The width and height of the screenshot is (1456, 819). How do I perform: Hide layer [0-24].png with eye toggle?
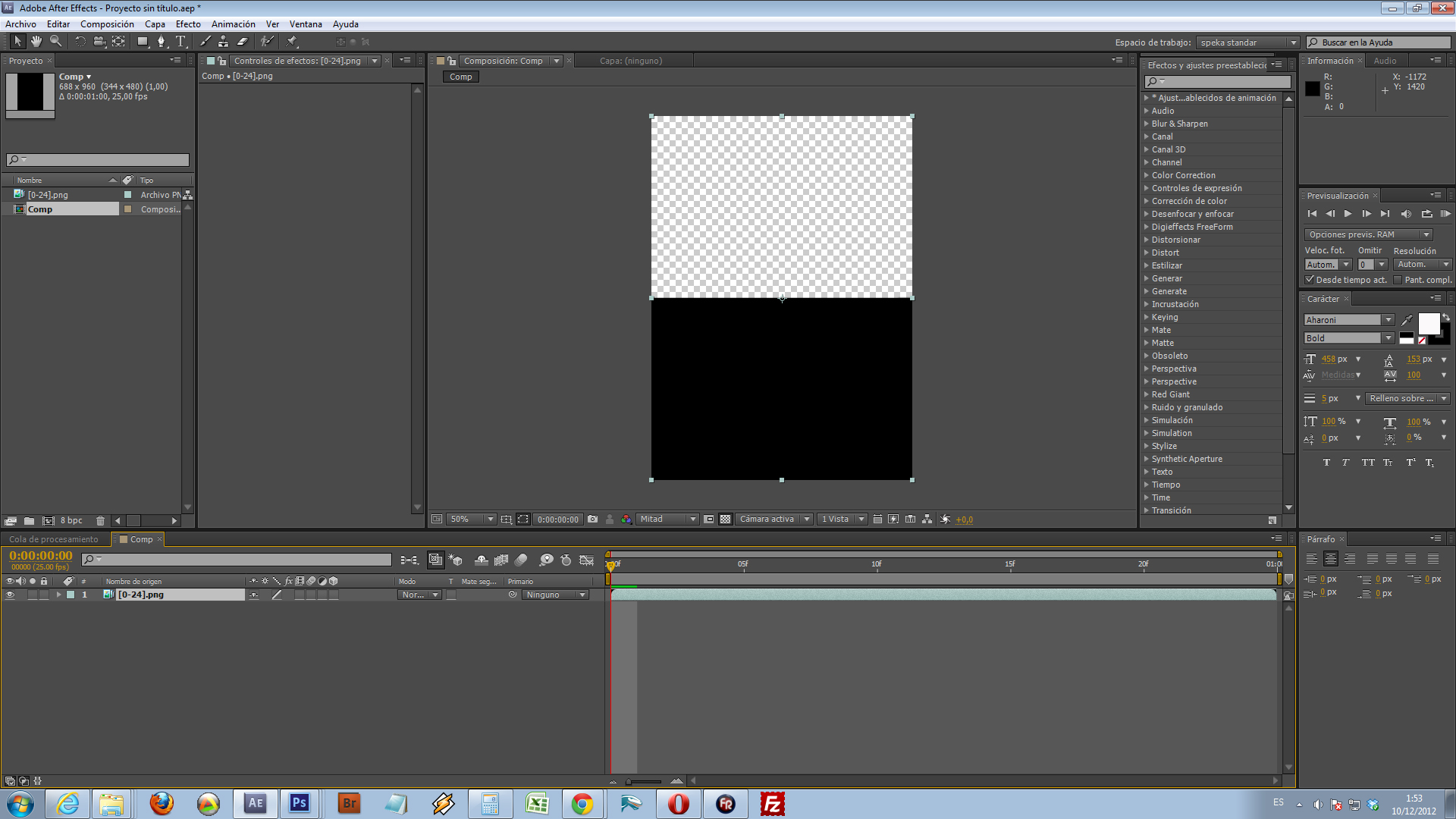(x=10, y=595)
